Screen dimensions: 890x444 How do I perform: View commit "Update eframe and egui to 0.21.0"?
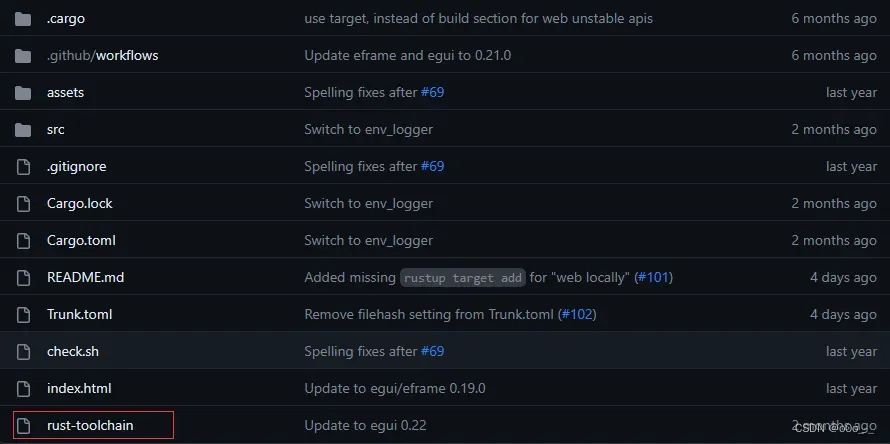point(407,56)
